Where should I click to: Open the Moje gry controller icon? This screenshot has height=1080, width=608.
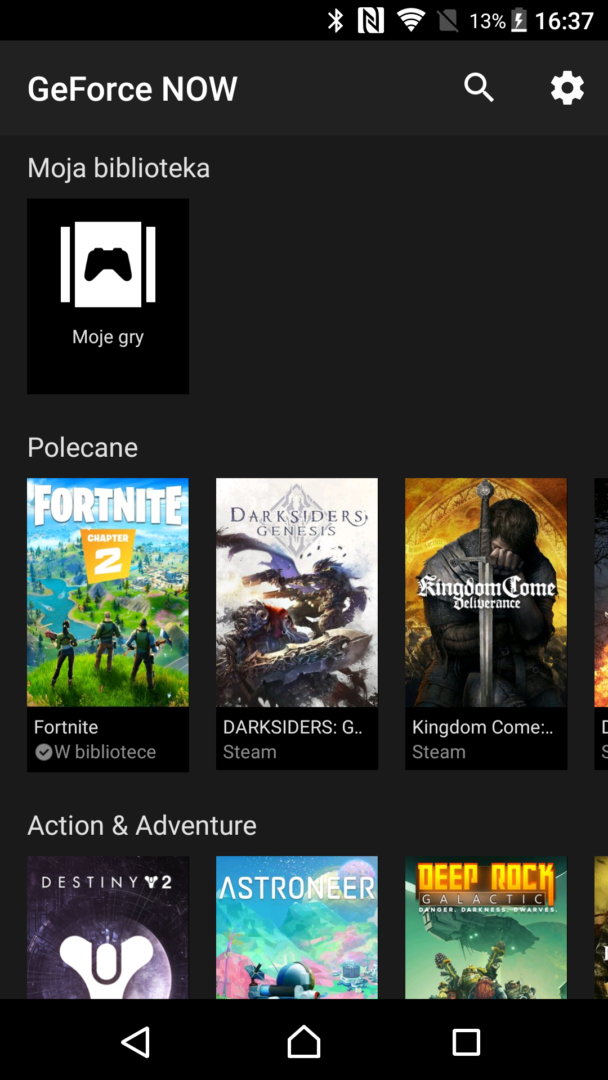108,264
